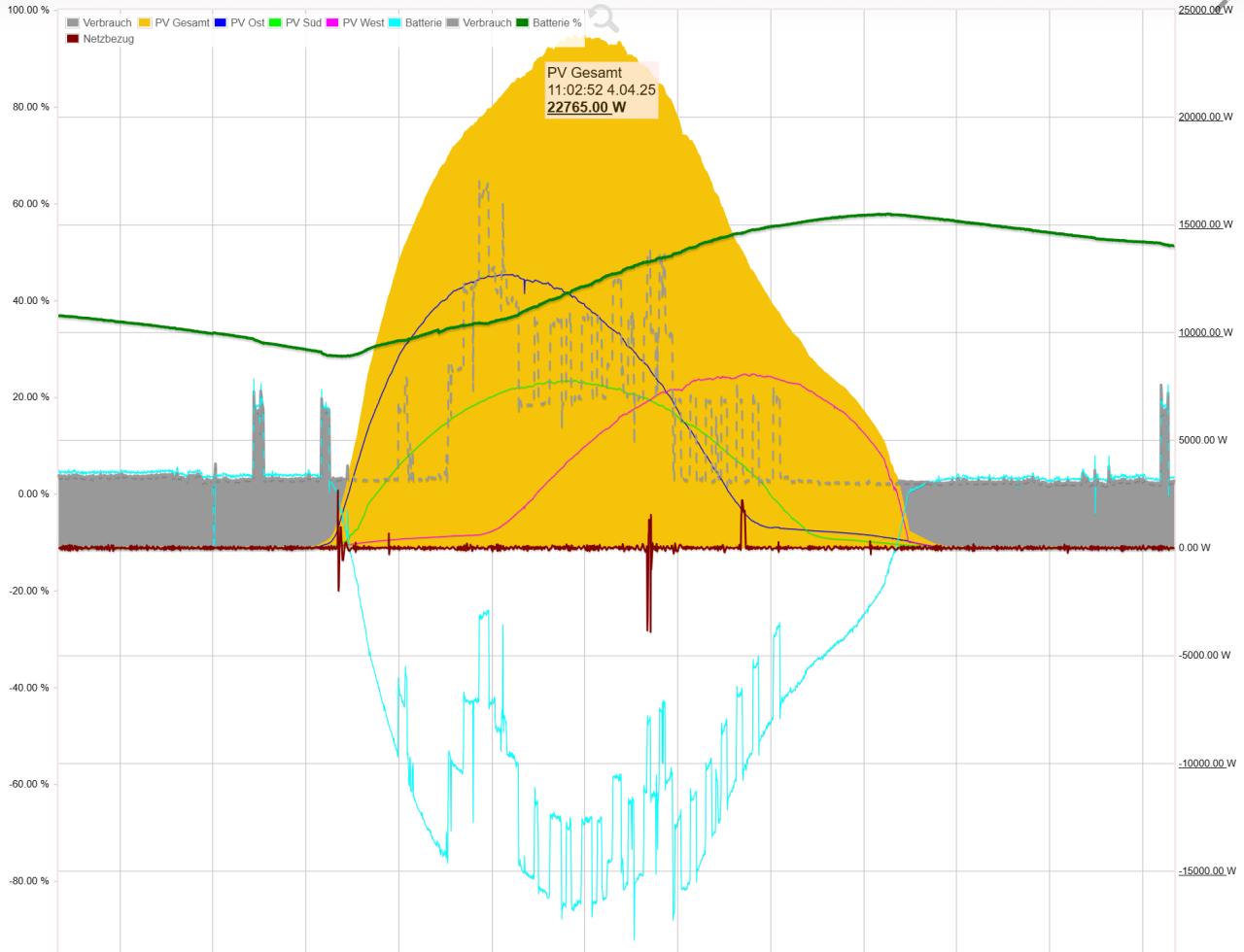This screenshot has width=1244, height=952.
Task: Toggle Netzbezug series by its legend text
Action: pos(109,39)
